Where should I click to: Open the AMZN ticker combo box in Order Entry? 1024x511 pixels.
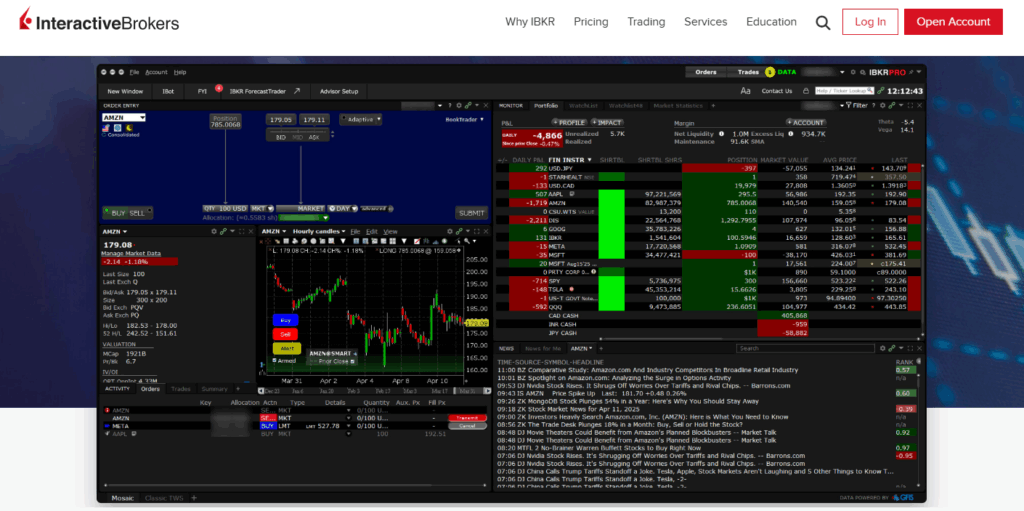pos(123,118)
